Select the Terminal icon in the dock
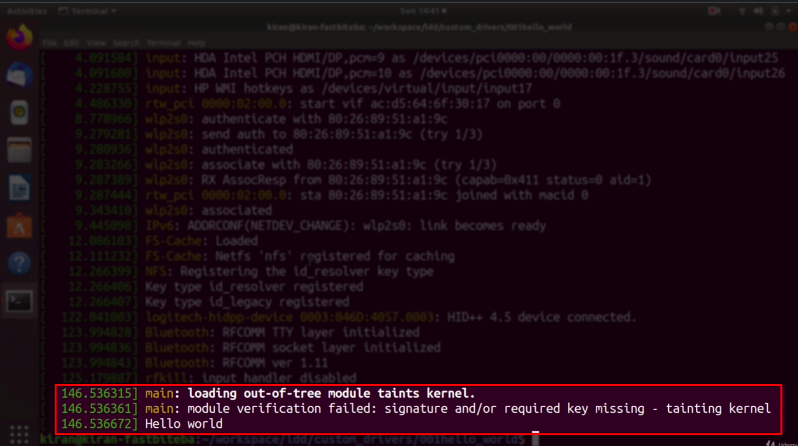This screenshot has height=446, width=798. pyautogui.click(x=19, y=301)
